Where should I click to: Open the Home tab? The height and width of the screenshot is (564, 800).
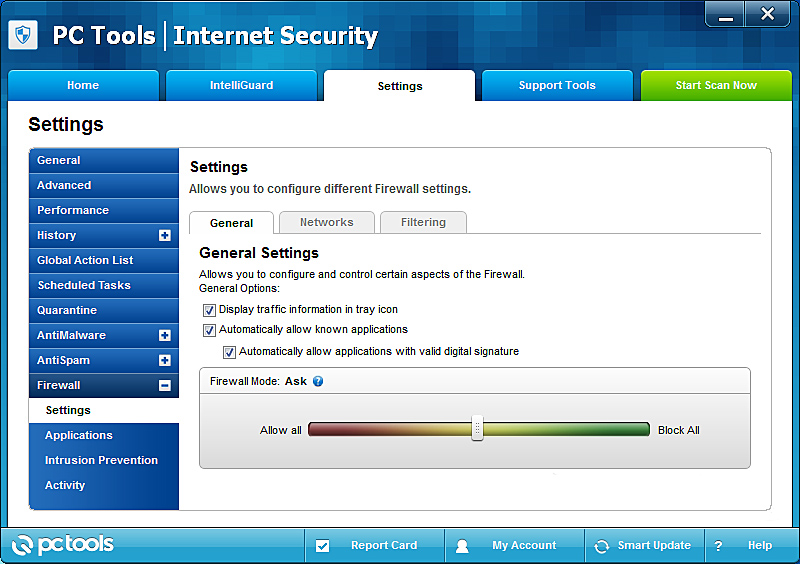[x=83, y=85]
